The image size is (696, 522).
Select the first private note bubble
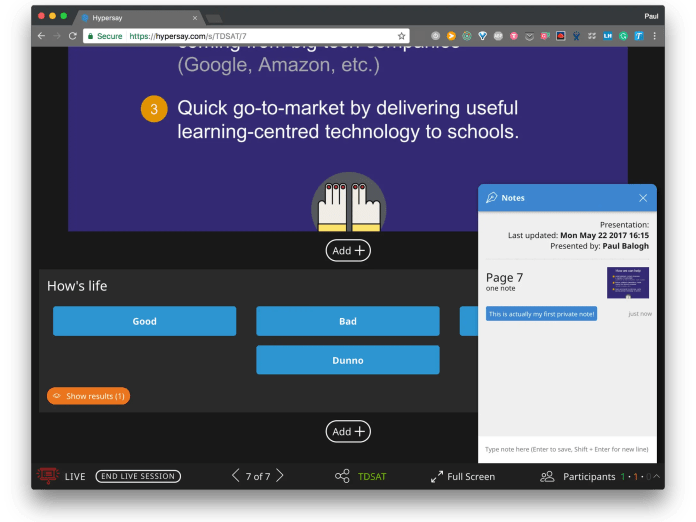point(541,314)
